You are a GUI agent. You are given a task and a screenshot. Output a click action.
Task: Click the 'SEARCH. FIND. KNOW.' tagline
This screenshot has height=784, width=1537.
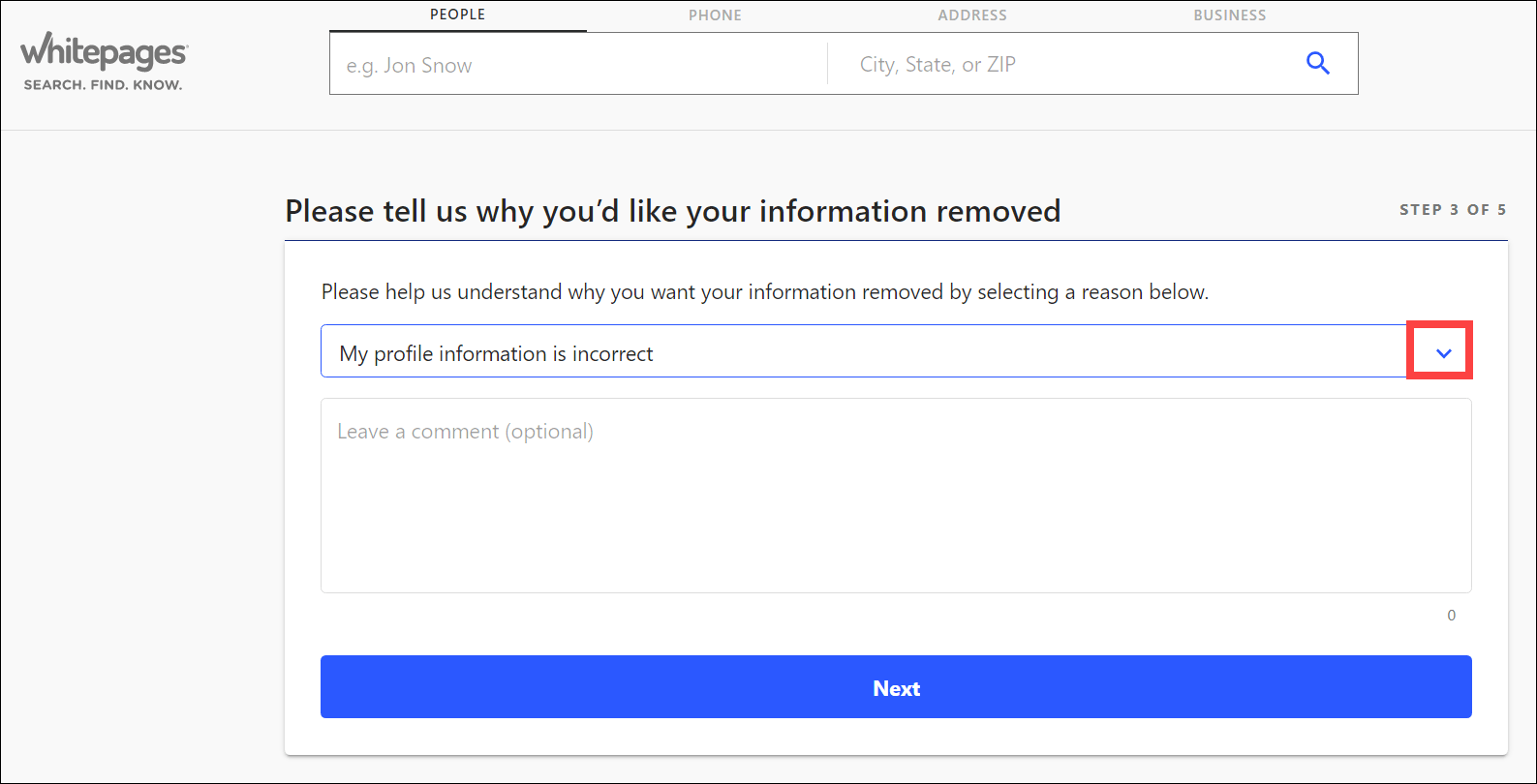[103, 85]
